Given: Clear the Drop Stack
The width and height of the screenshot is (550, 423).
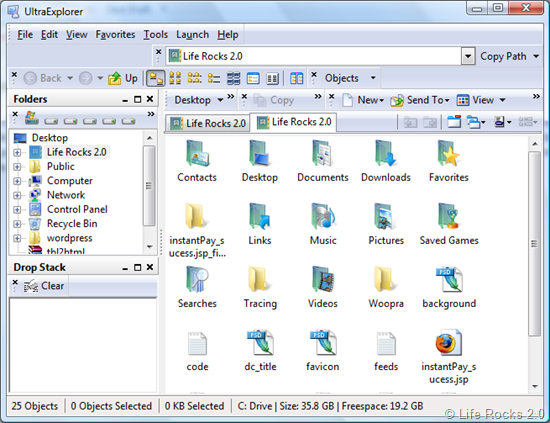Looking at the screenshot, I should tap(44, 286).
